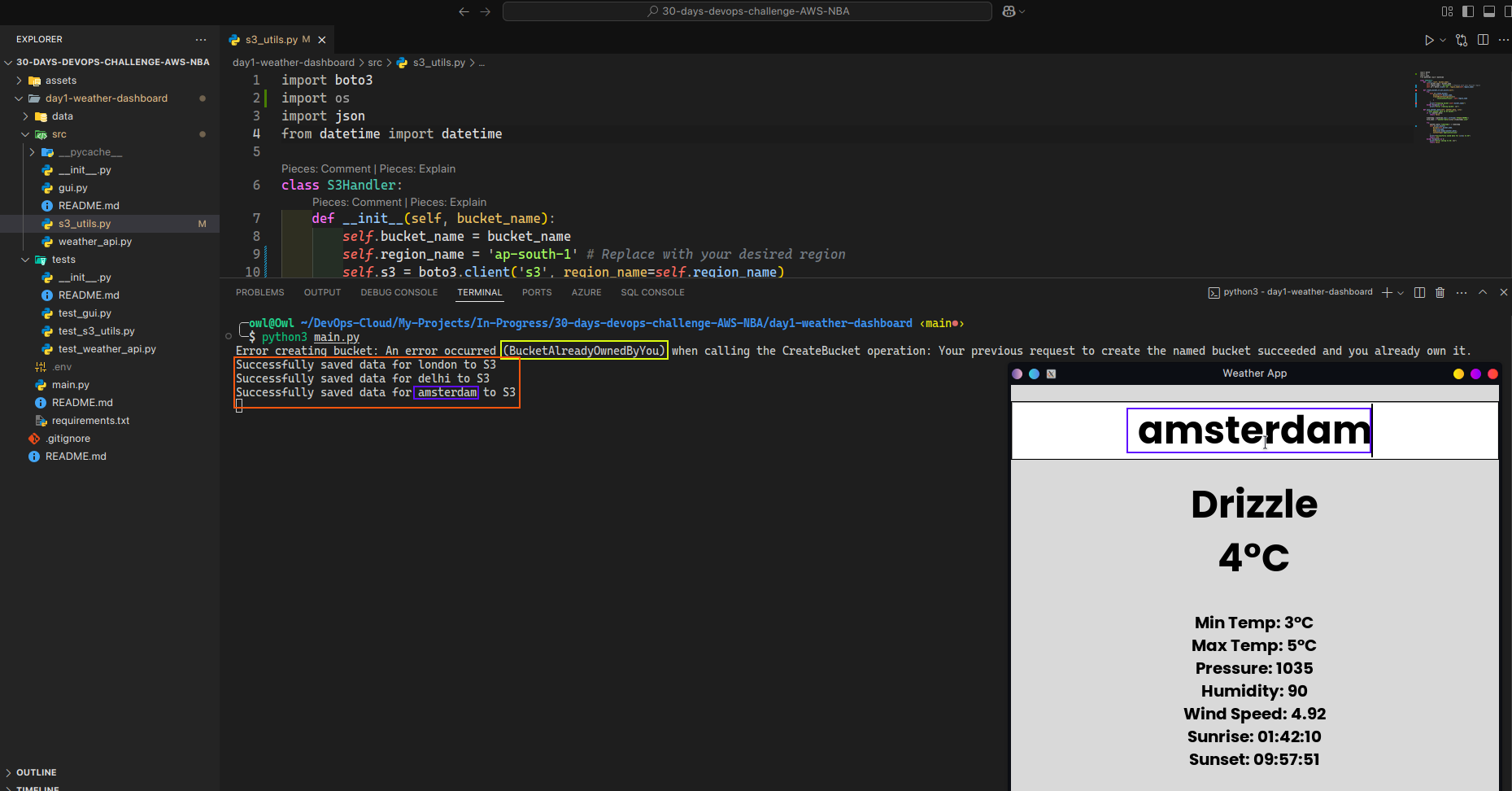
Task: Click the customize layout icon
Action: tap(1447, 11)
